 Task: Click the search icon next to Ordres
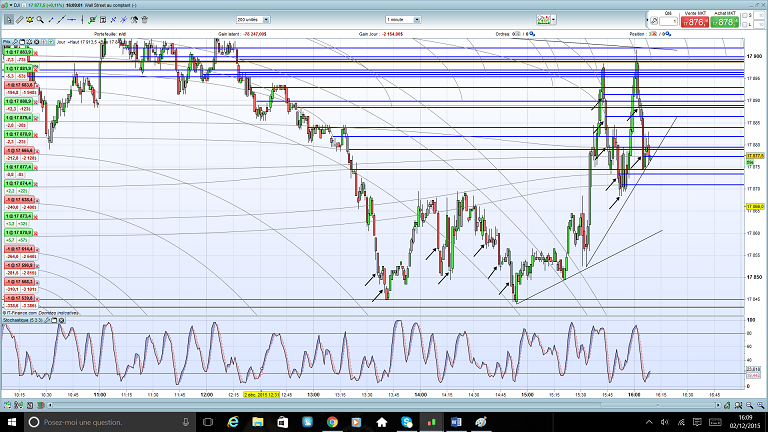pos(532,34)
